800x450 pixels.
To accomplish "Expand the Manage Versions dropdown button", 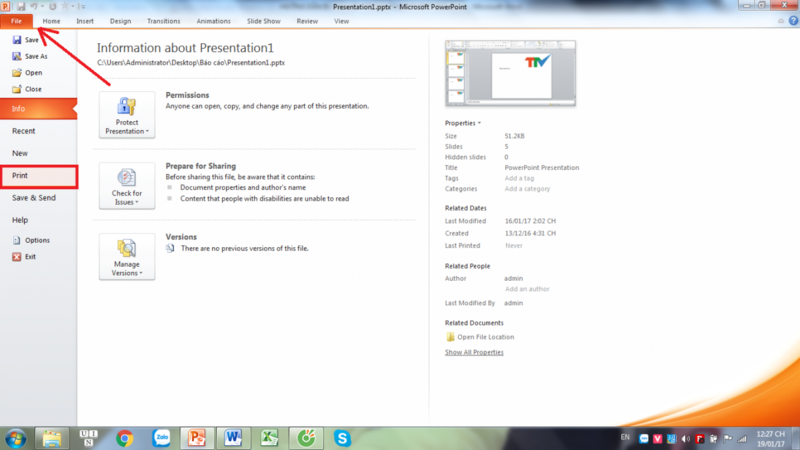I will click(127, 257).
